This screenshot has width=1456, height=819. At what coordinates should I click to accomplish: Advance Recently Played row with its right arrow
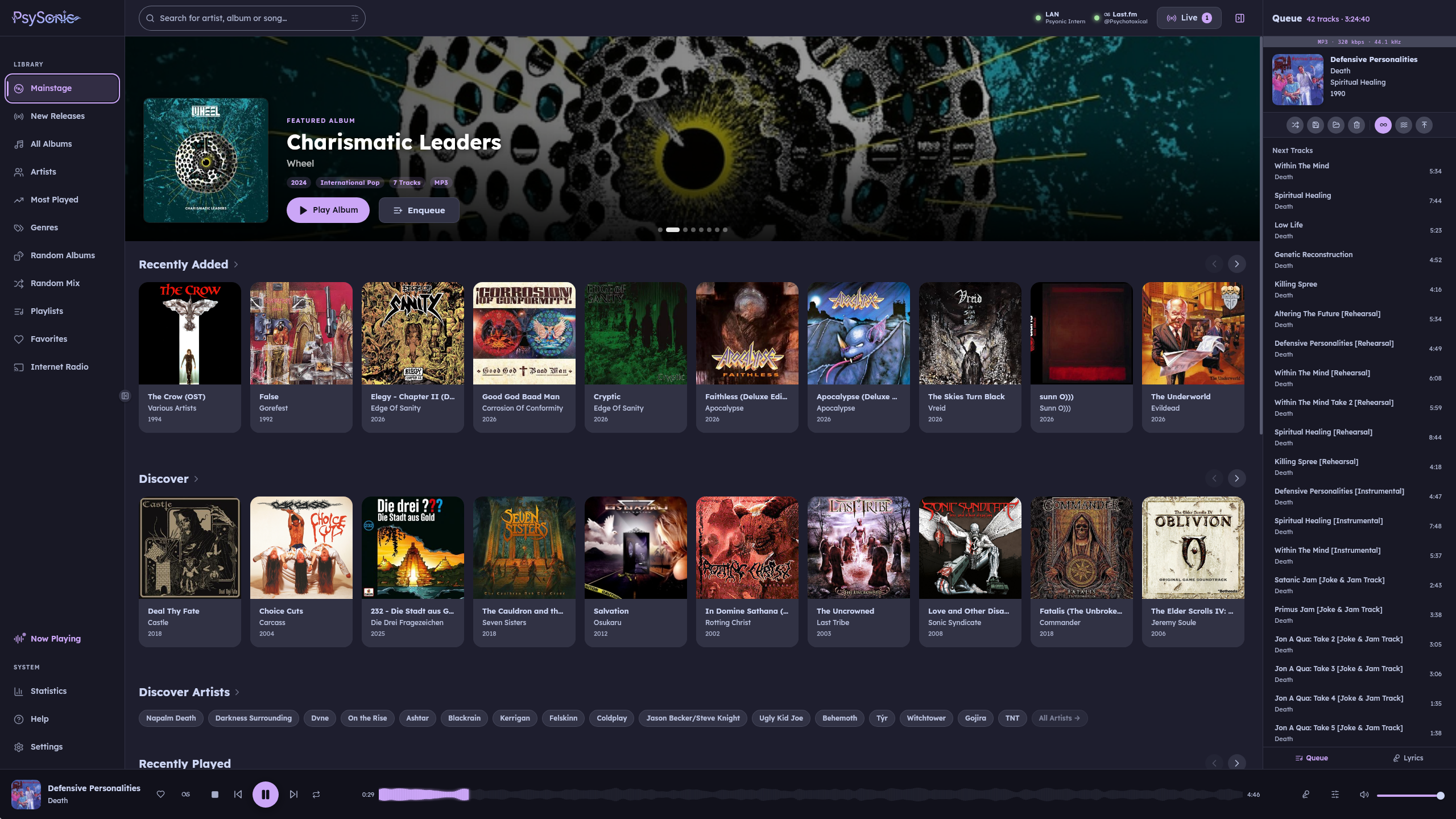(1236, 763)
